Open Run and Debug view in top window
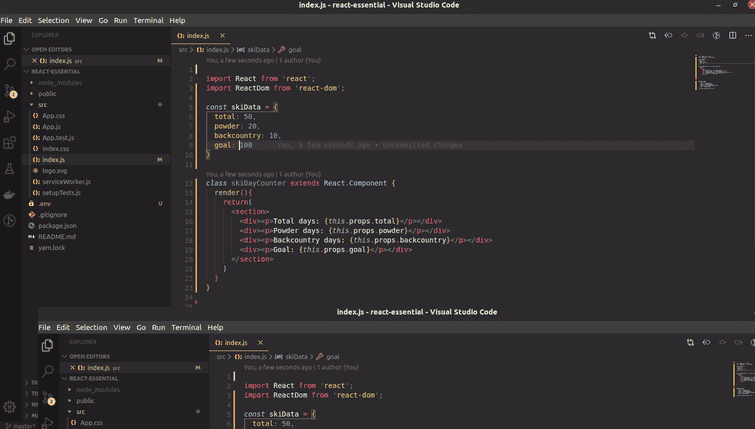755x429 pixels. 10,117
